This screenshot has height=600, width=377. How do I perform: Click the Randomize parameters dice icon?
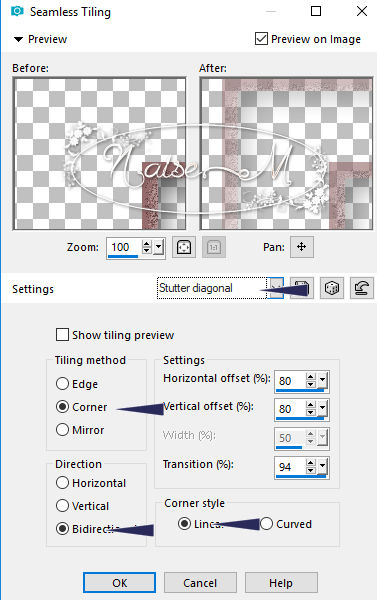pyautogui.click(x=331, y=288)
